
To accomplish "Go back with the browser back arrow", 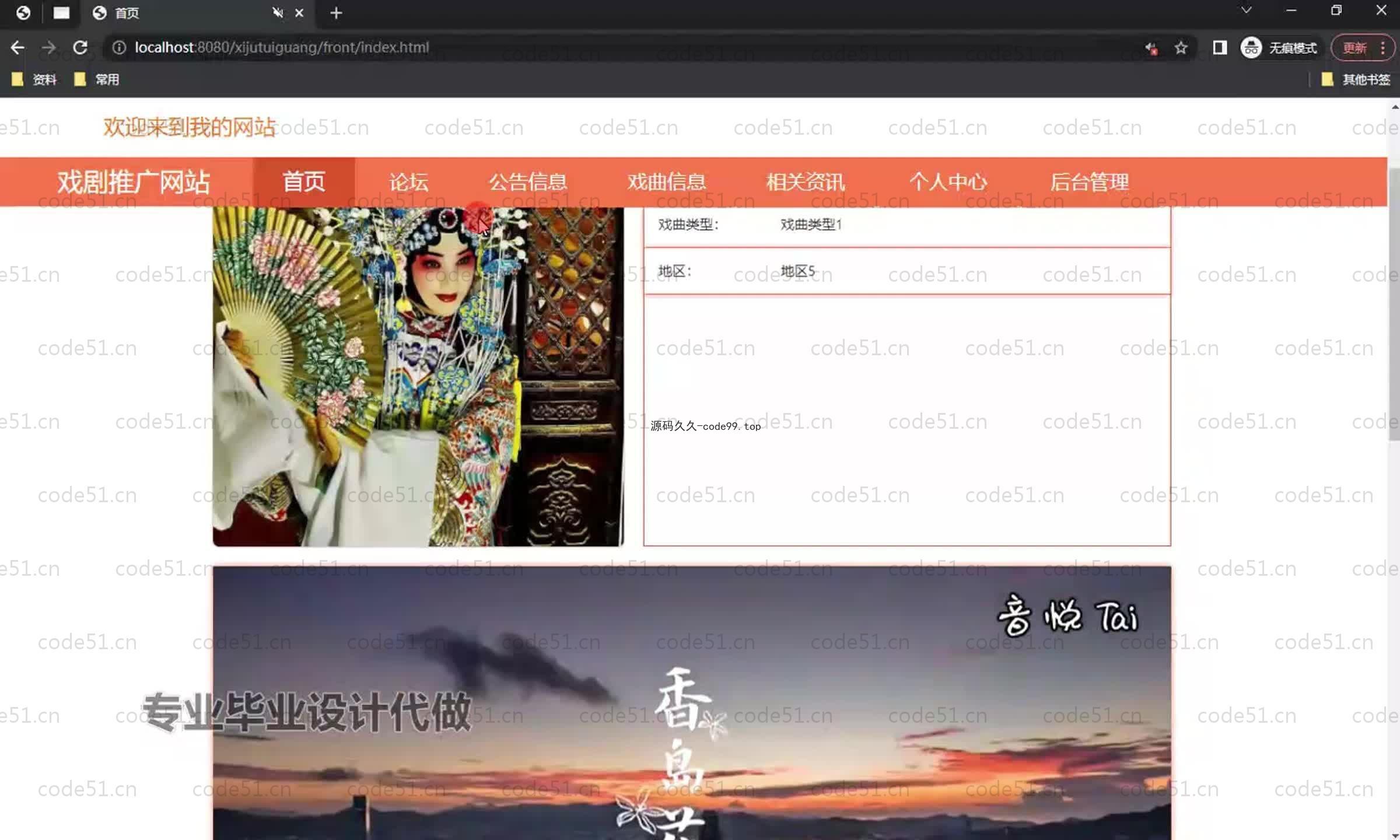I will 17,47.
